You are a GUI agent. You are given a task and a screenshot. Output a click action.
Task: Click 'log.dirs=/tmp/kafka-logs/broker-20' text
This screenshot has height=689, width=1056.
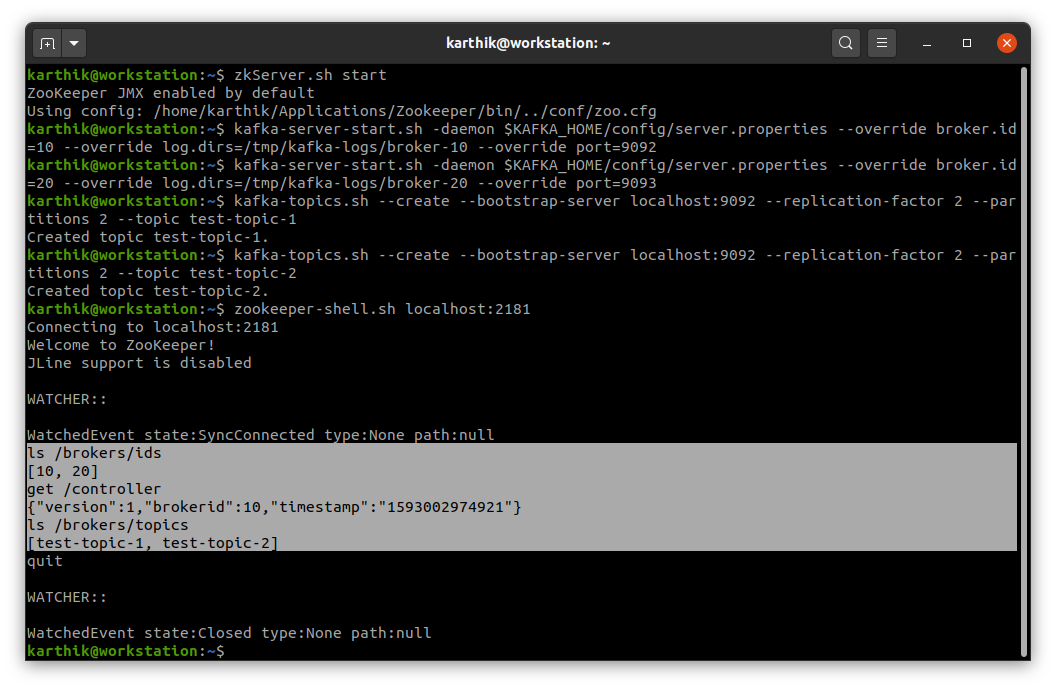tap(315, 183)
